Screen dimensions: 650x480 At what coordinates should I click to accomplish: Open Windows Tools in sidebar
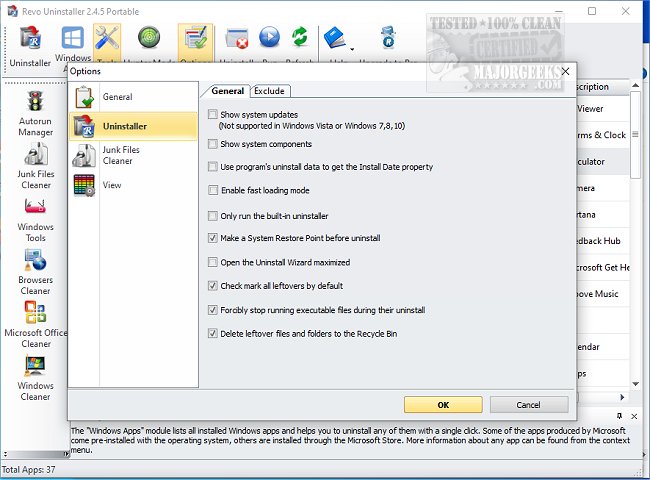coord(35,220)
